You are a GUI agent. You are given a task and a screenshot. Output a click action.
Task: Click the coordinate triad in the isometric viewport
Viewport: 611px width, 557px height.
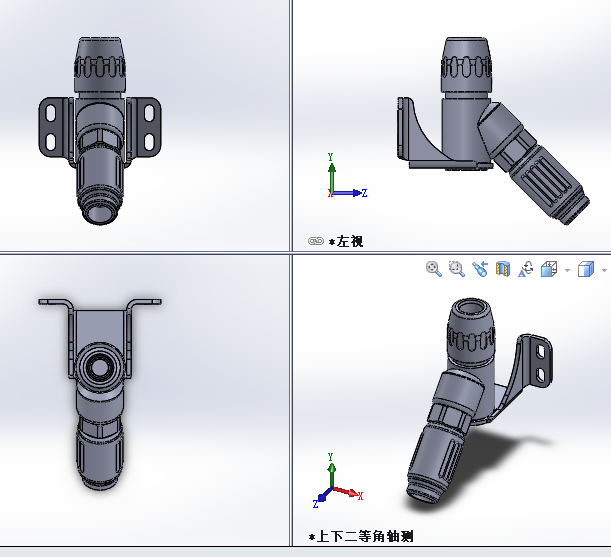click(337, 481)
